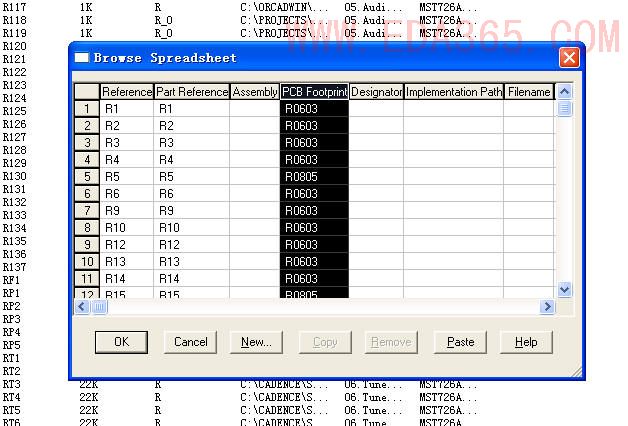Select row header 4
The width and height of the screenshot is (628, 426).
pos(87,160)
